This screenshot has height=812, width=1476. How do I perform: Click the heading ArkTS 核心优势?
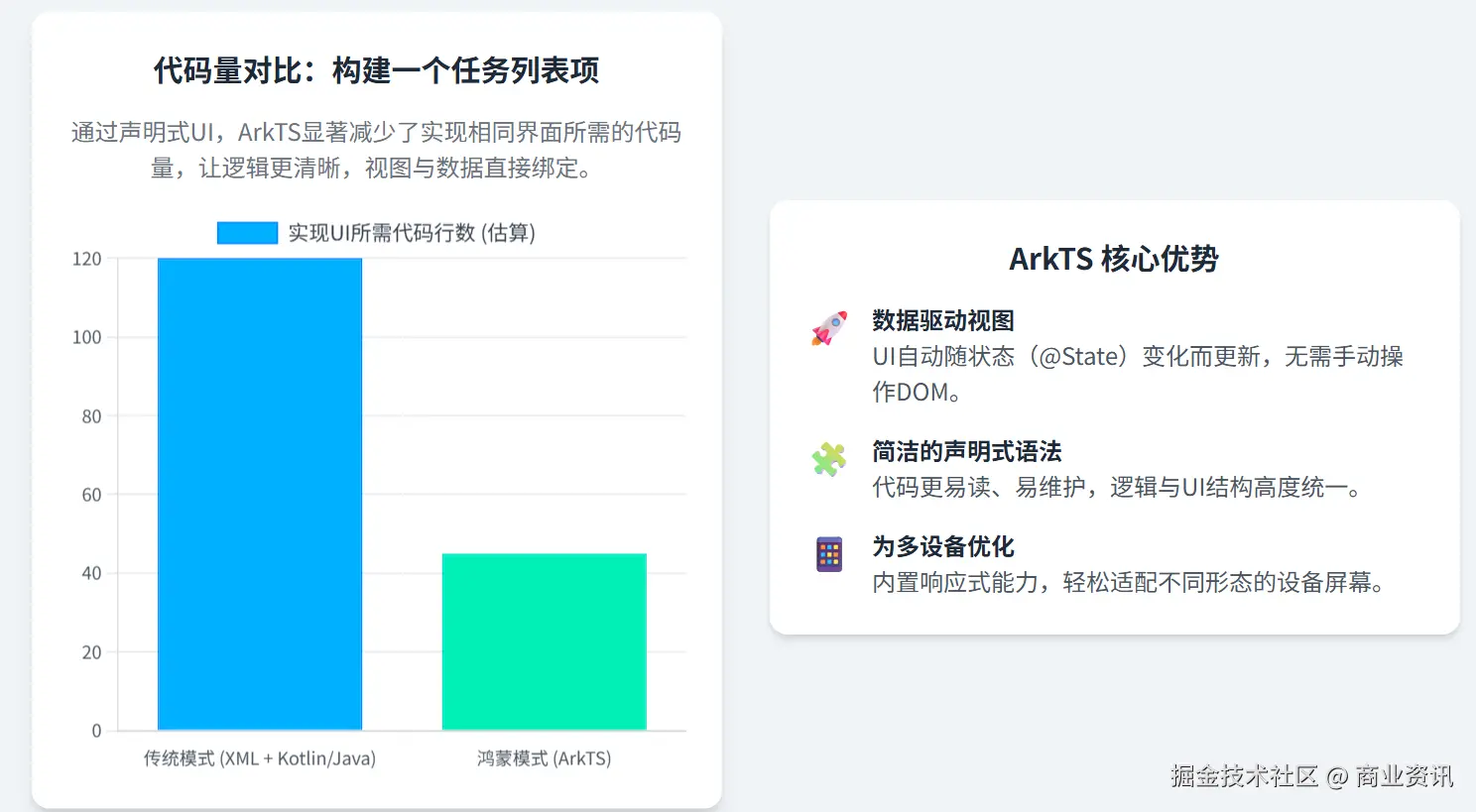click(x=1114, y=259)
